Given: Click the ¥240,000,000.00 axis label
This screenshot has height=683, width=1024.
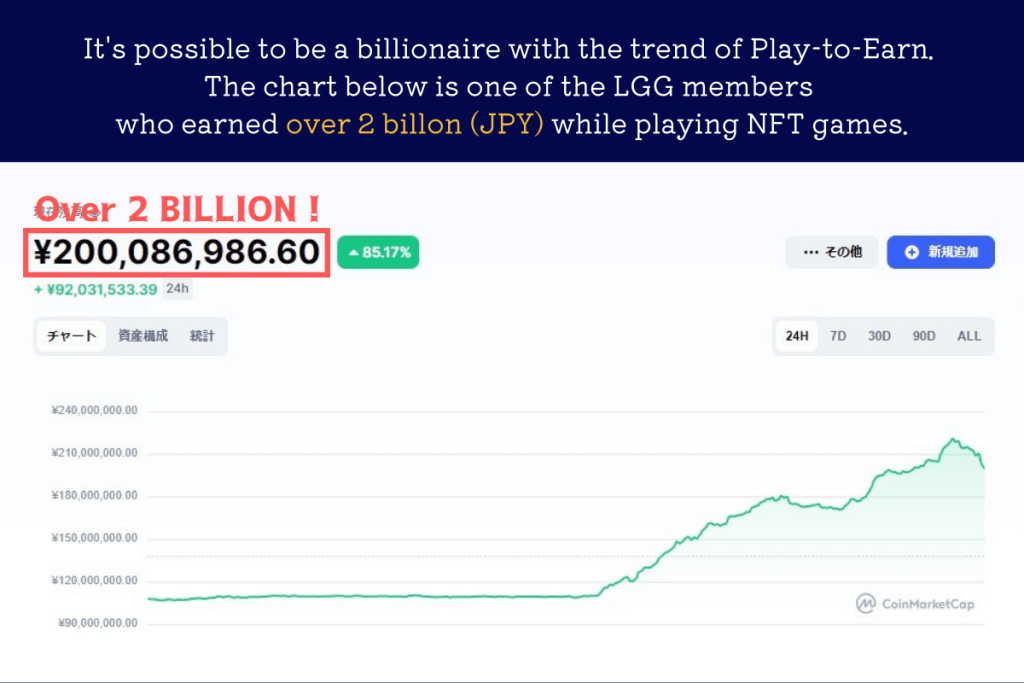Looking at the screenshot, I should pos(94,411).
